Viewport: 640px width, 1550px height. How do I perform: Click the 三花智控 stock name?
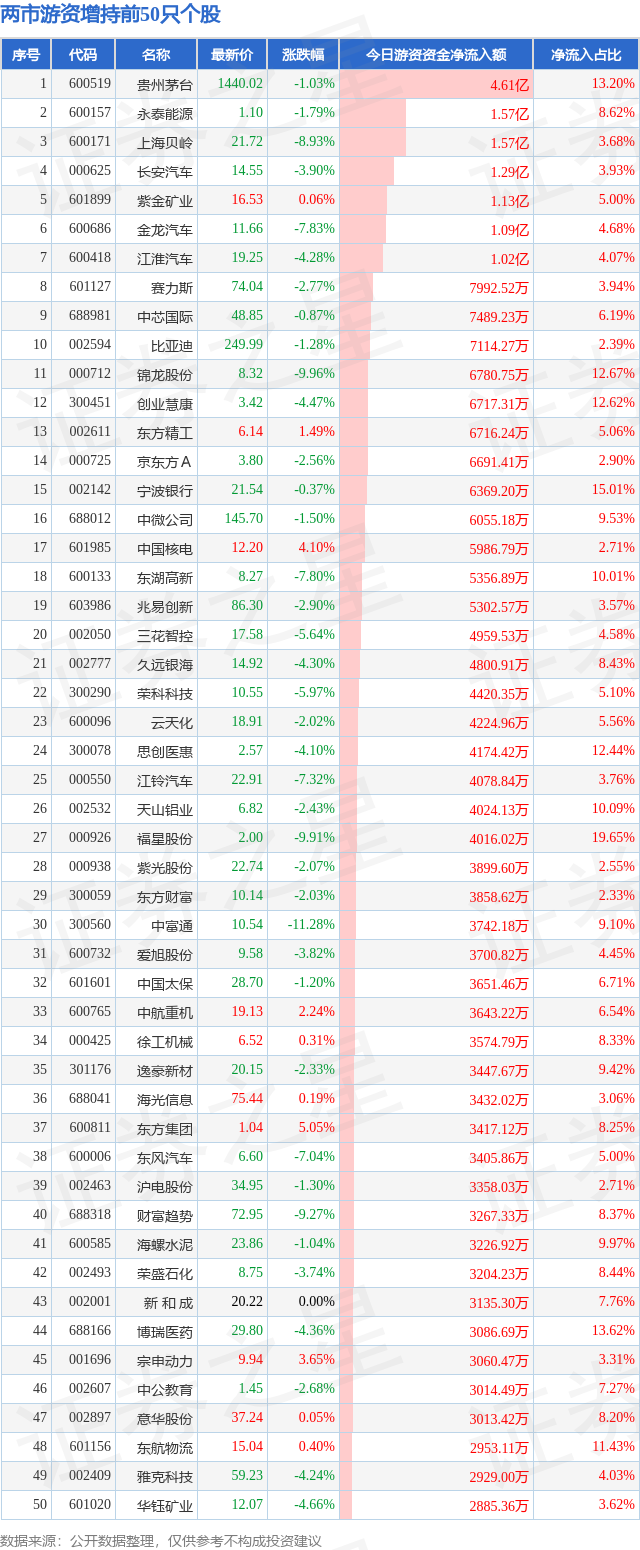(165, 636)
